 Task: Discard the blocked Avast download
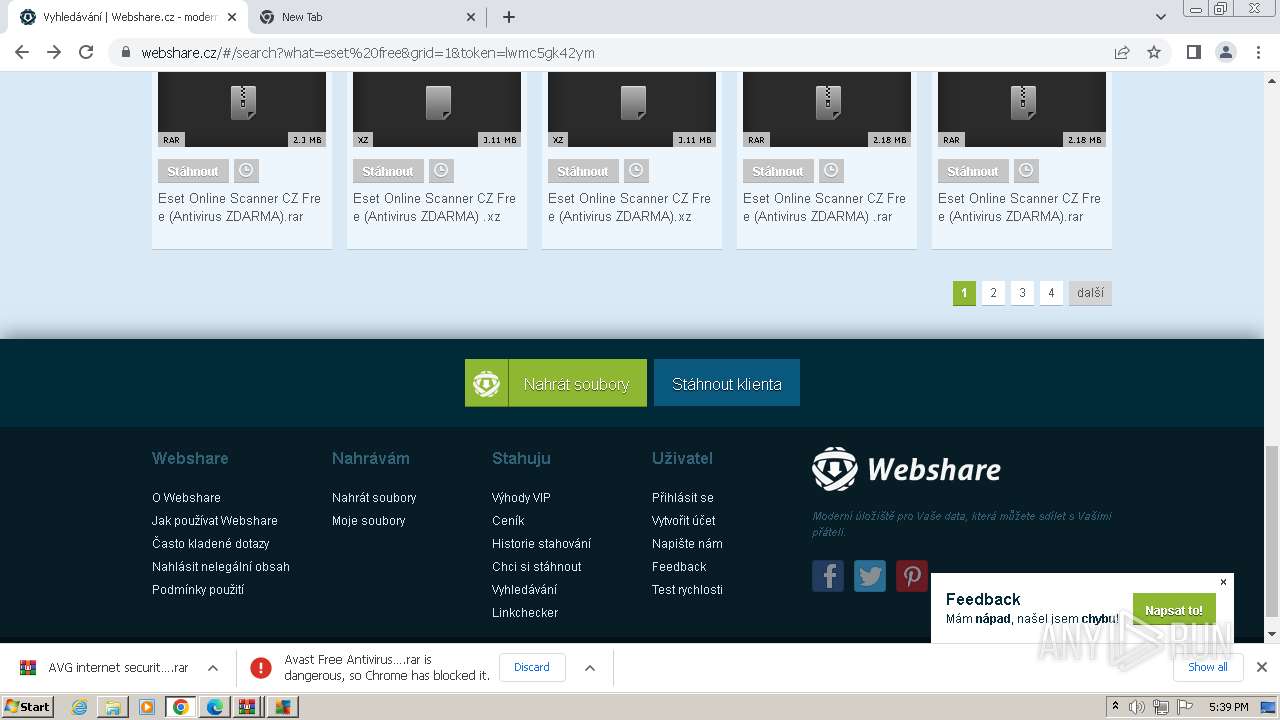tap(532, 667)
